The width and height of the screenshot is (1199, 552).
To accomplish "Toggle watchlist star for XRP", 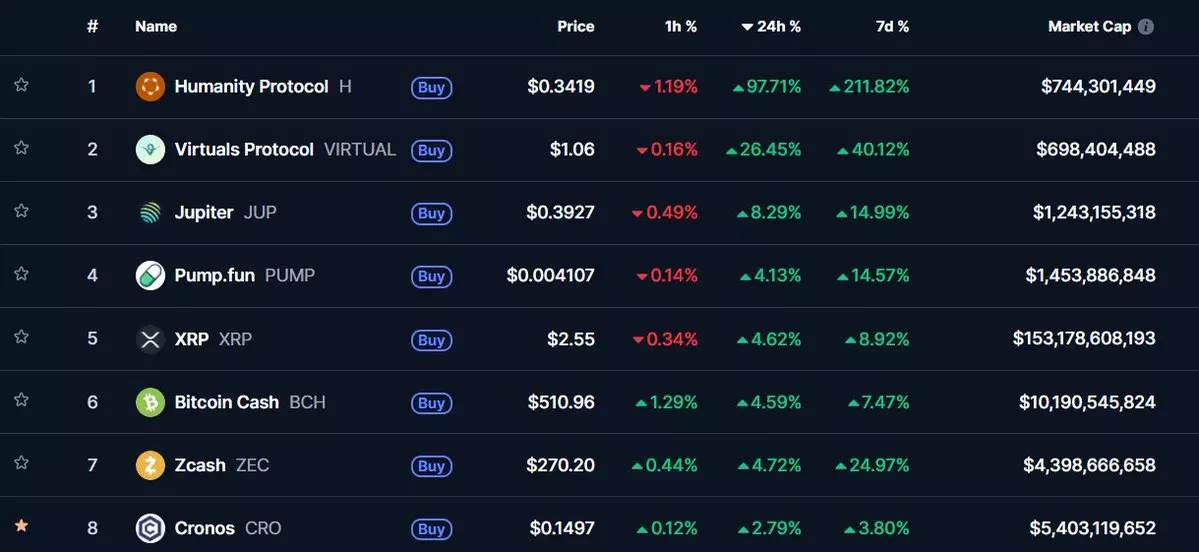I will tap(21, 337).
